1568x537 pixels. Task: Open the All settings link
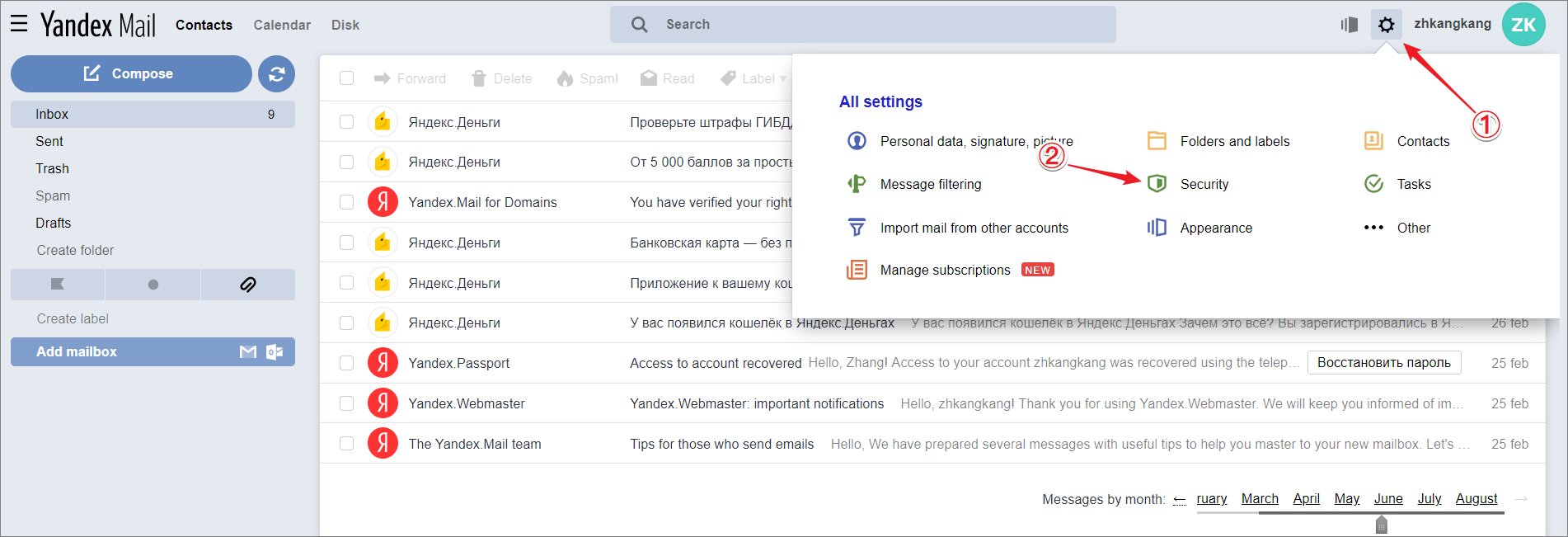[880, 101]
